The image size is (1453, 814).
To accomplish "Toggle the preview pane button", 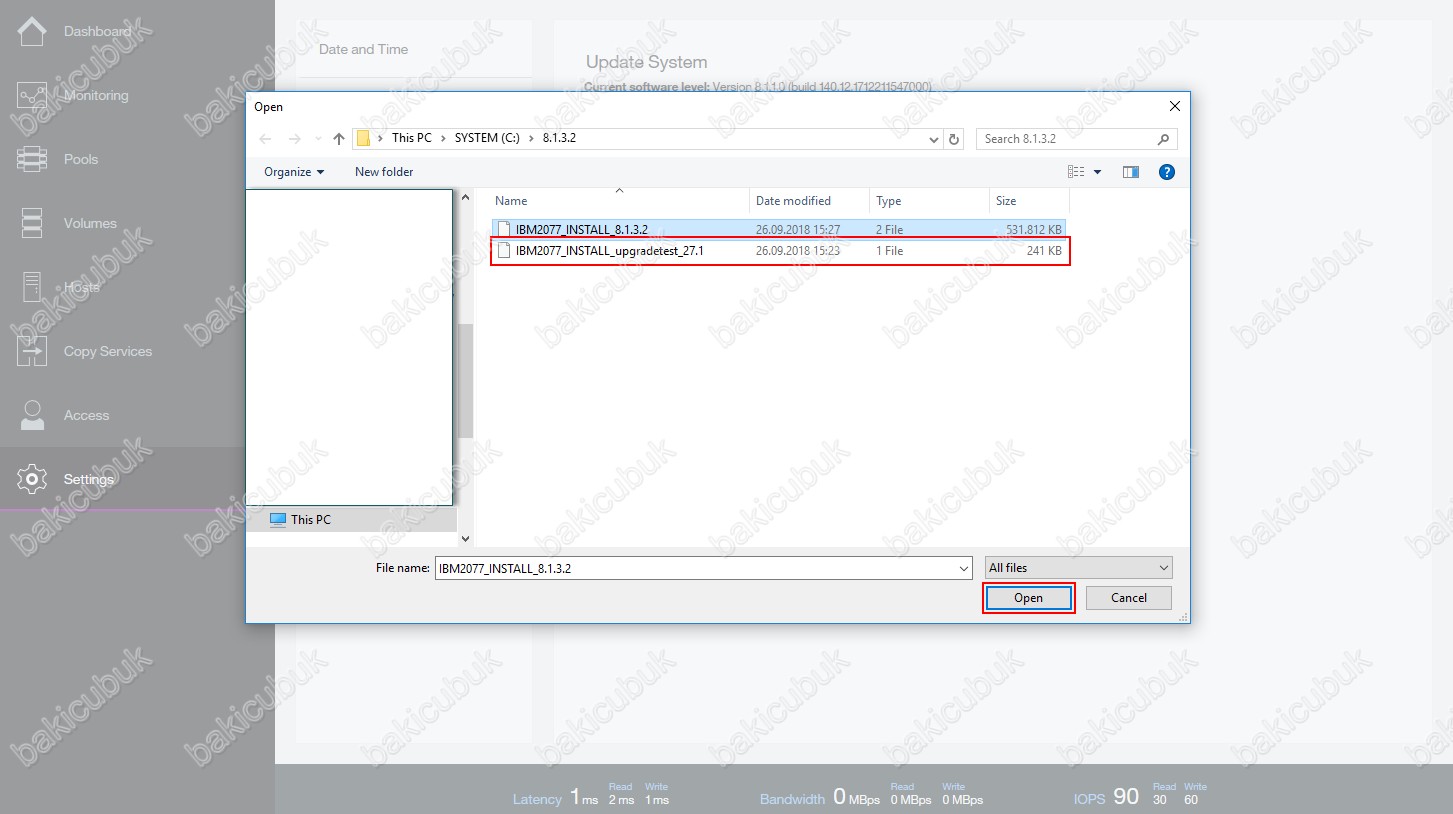I will click(x=1131, y=172).
